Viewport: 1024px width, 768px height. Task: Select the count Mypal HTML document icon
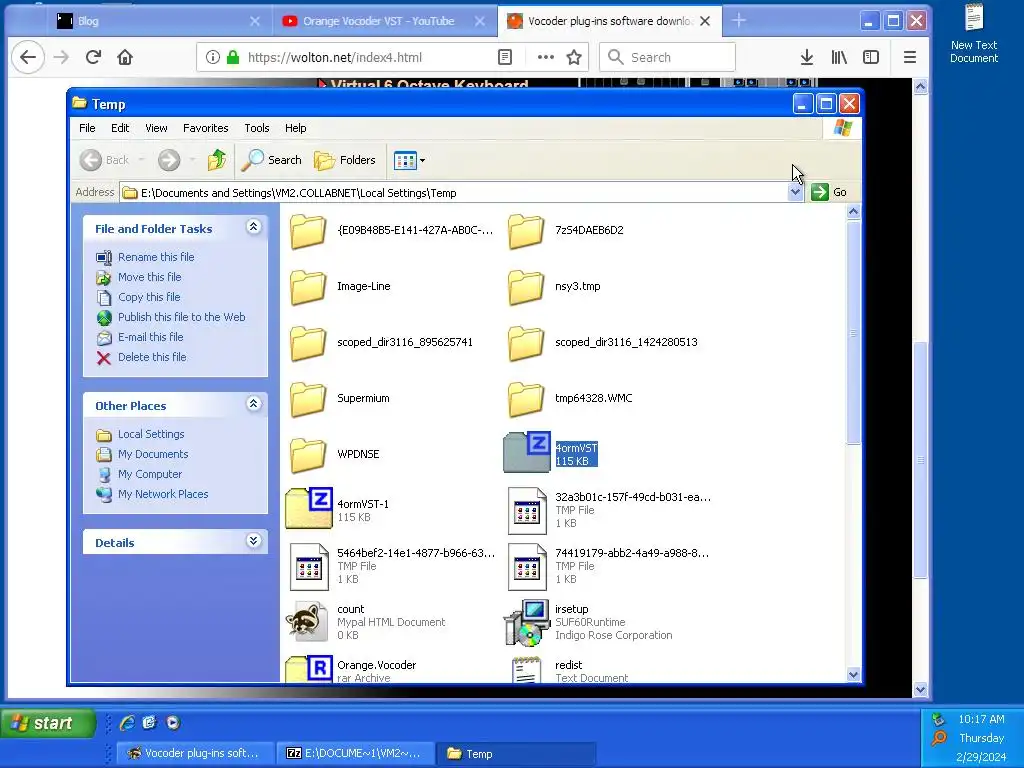tap(307, 621)
